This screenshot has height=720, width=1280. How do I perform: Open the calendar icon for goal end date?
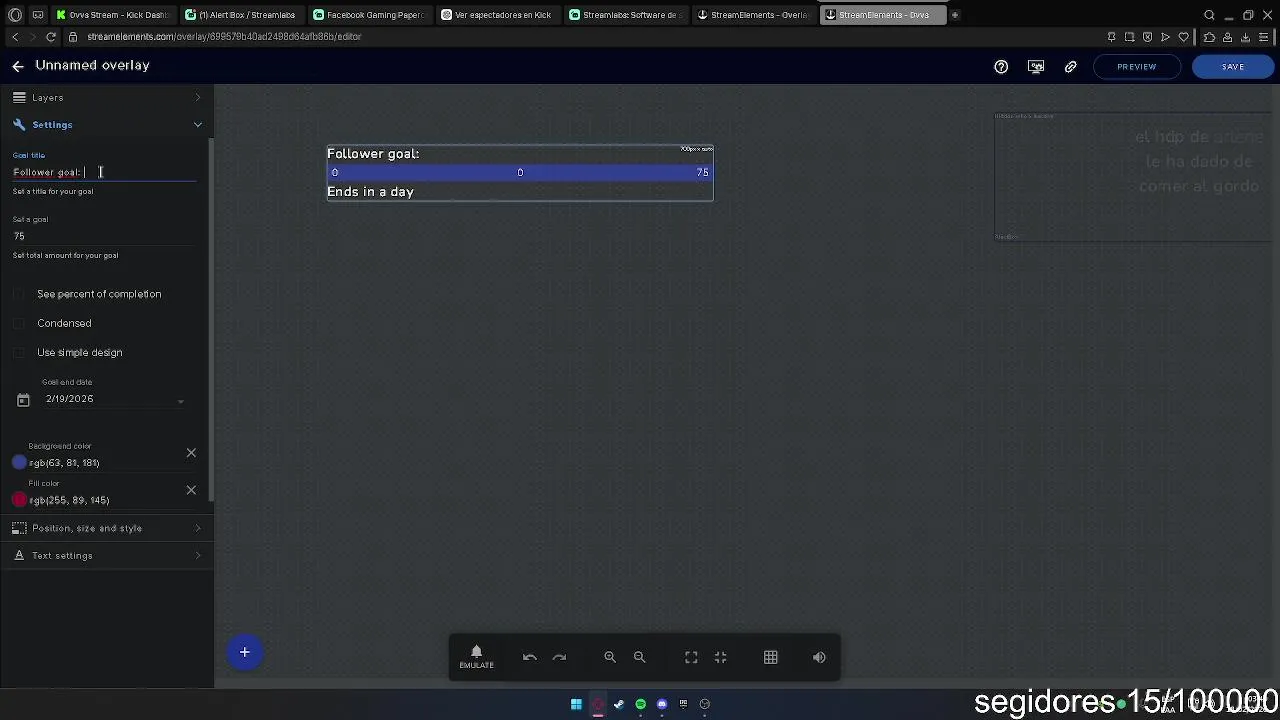(23, 400)
